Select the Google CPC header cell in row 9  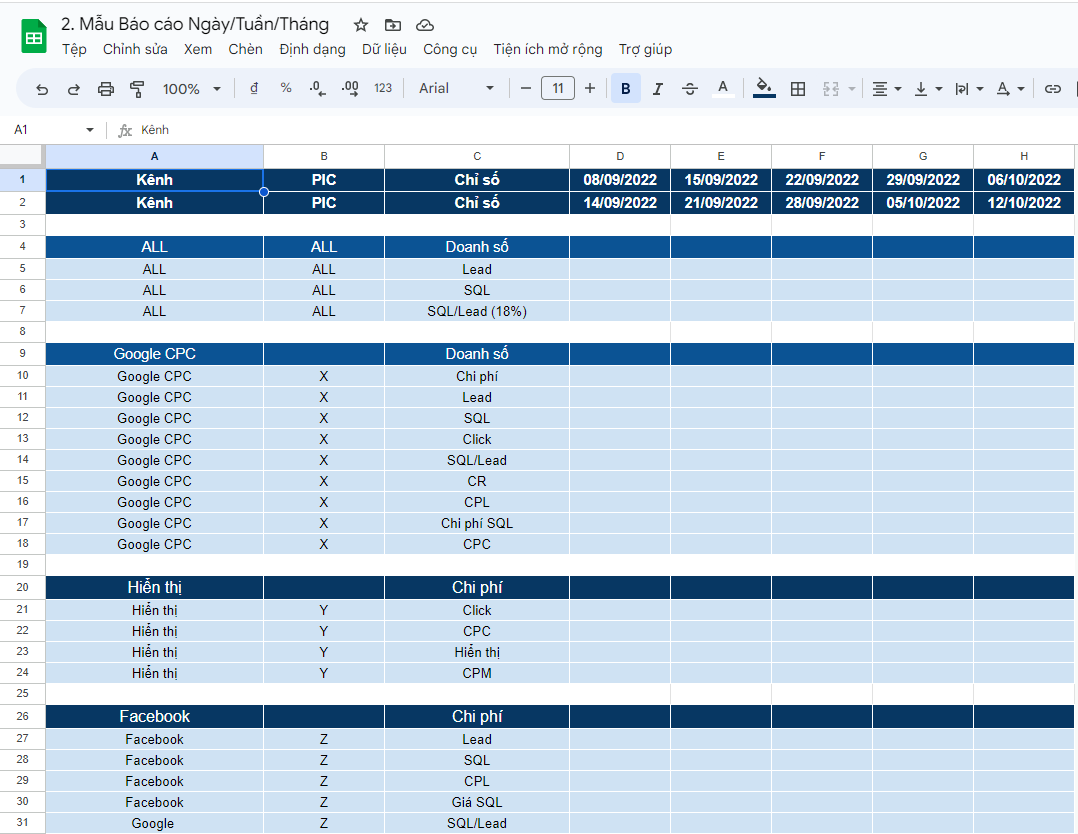tap(154, 353)
